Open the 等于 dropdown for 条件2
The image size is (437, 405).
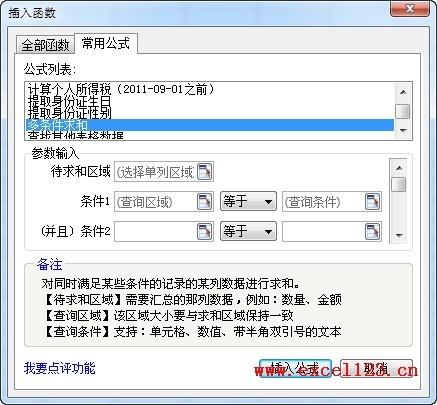pos(248,231)
